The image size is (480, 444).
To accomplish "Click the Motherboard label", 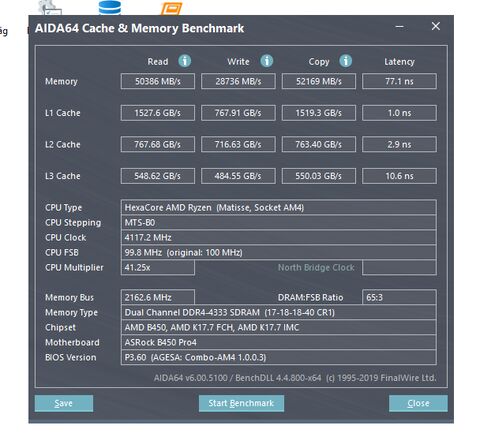I will coord(72,343).
